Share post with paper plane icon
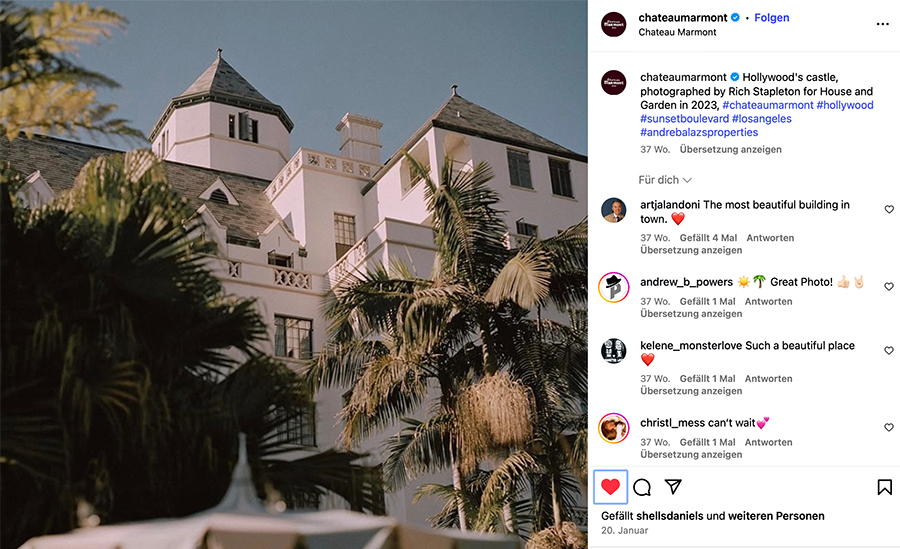 [673, 487]
